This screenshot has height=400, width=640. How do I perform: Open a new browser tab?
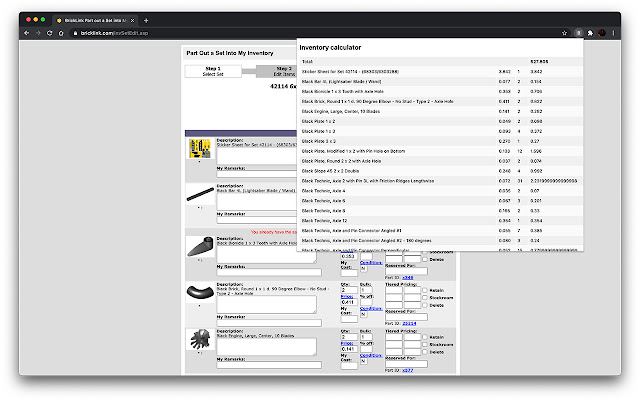pos(146,20)
